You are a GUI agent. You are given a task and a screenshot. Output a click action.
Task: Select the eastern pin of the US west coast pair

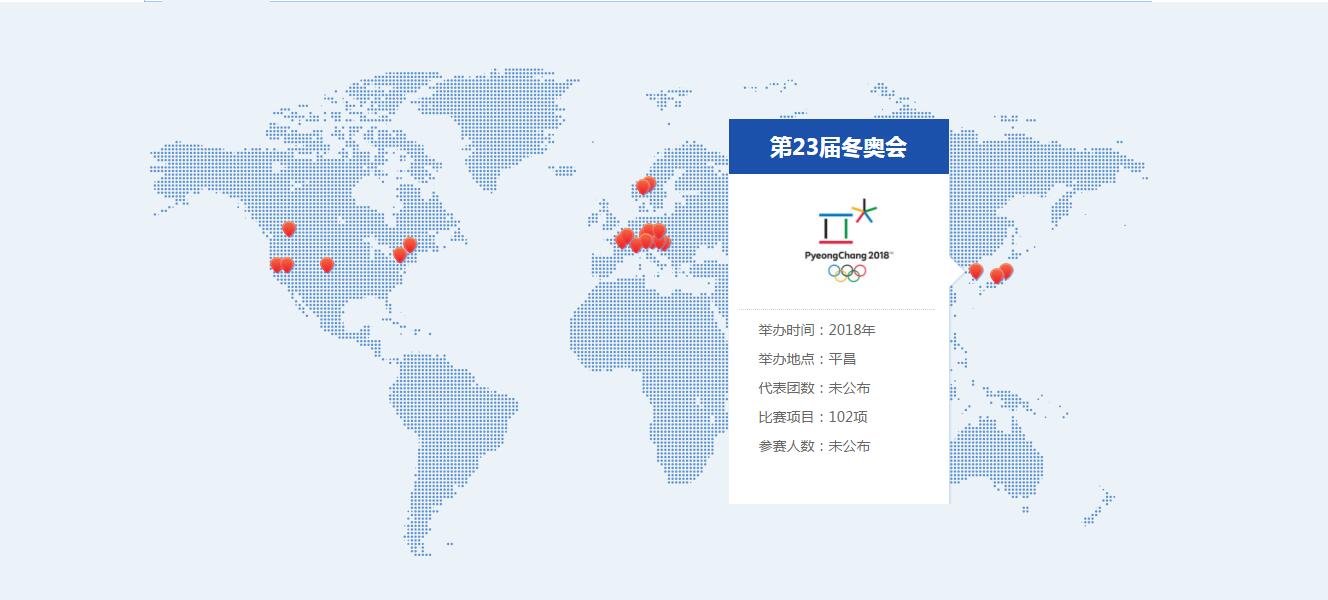click(287, 264)
